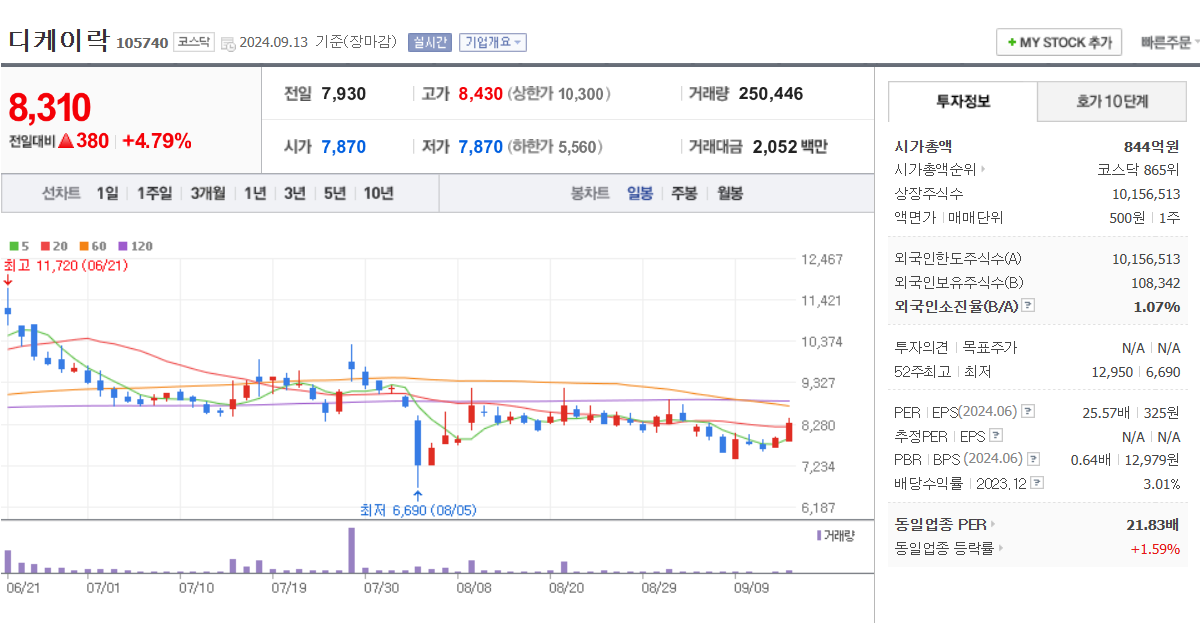Click the help icon next to 배당수익률 2023.12
This screenshot has height=623, width=1200.
1037,483
